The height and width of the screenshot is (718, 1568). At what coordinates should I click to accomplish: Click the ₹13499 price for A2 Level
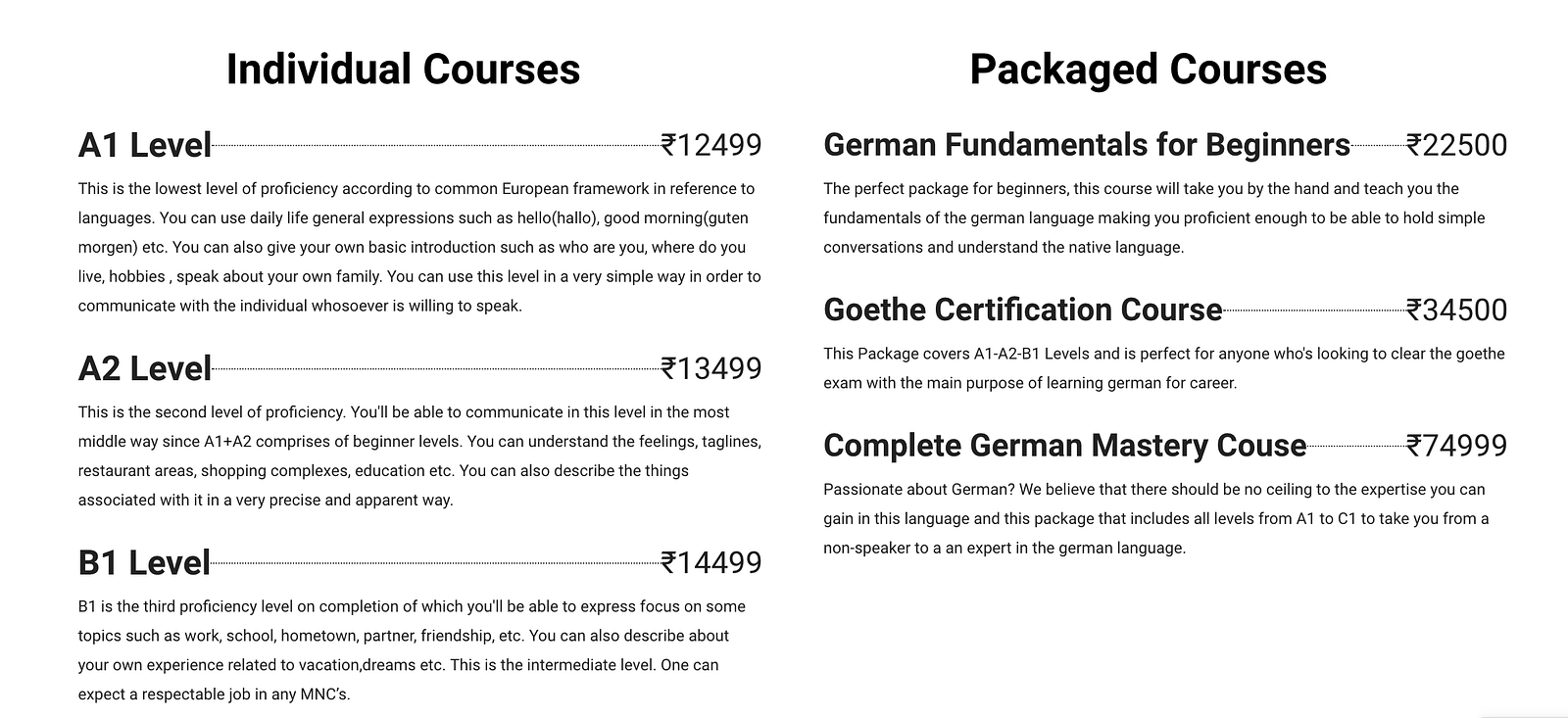[711, 368]
